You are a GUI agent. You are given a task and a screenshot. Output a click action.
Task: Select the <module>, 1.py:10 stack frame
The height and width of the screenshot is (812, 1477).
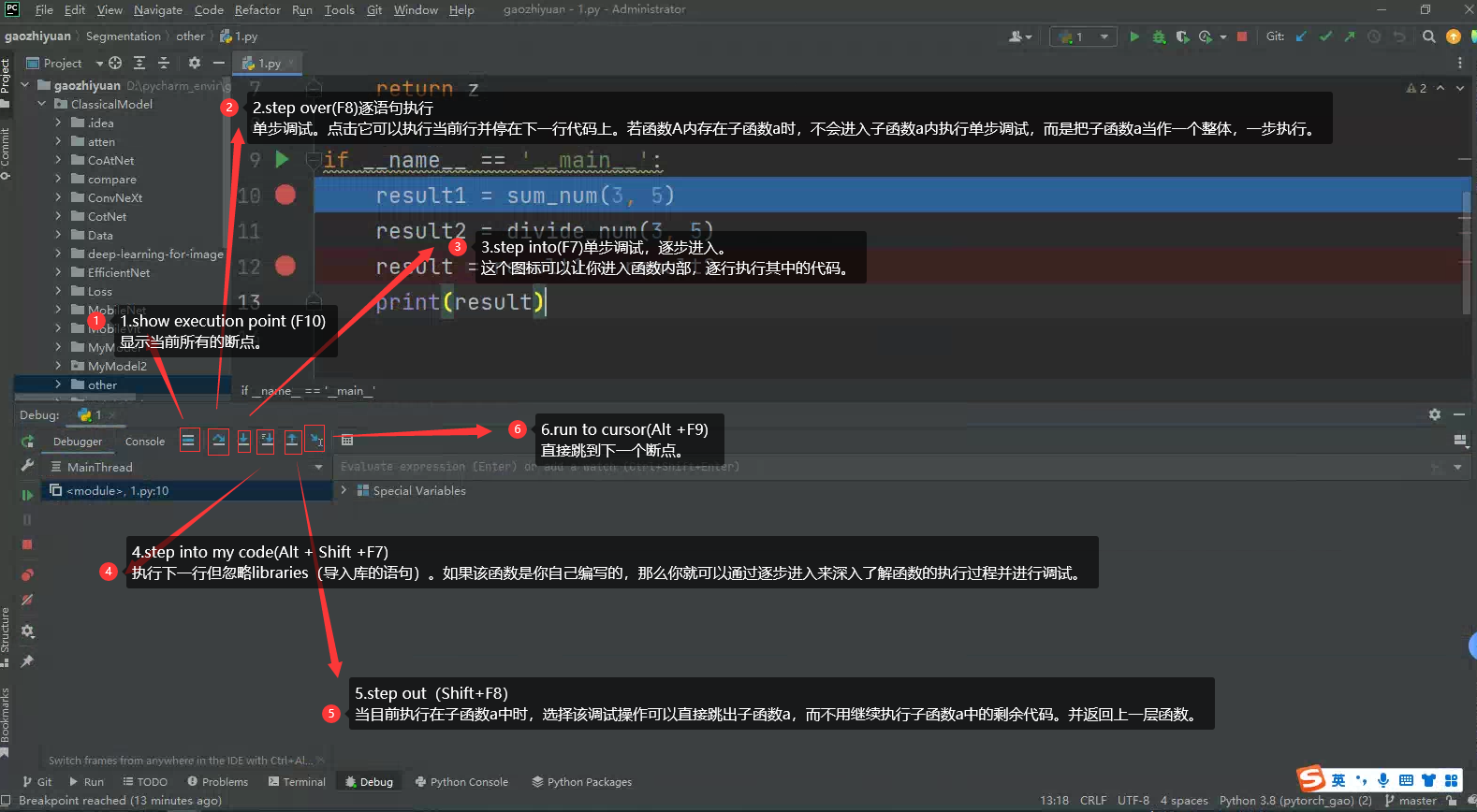(x=187, y=490)
